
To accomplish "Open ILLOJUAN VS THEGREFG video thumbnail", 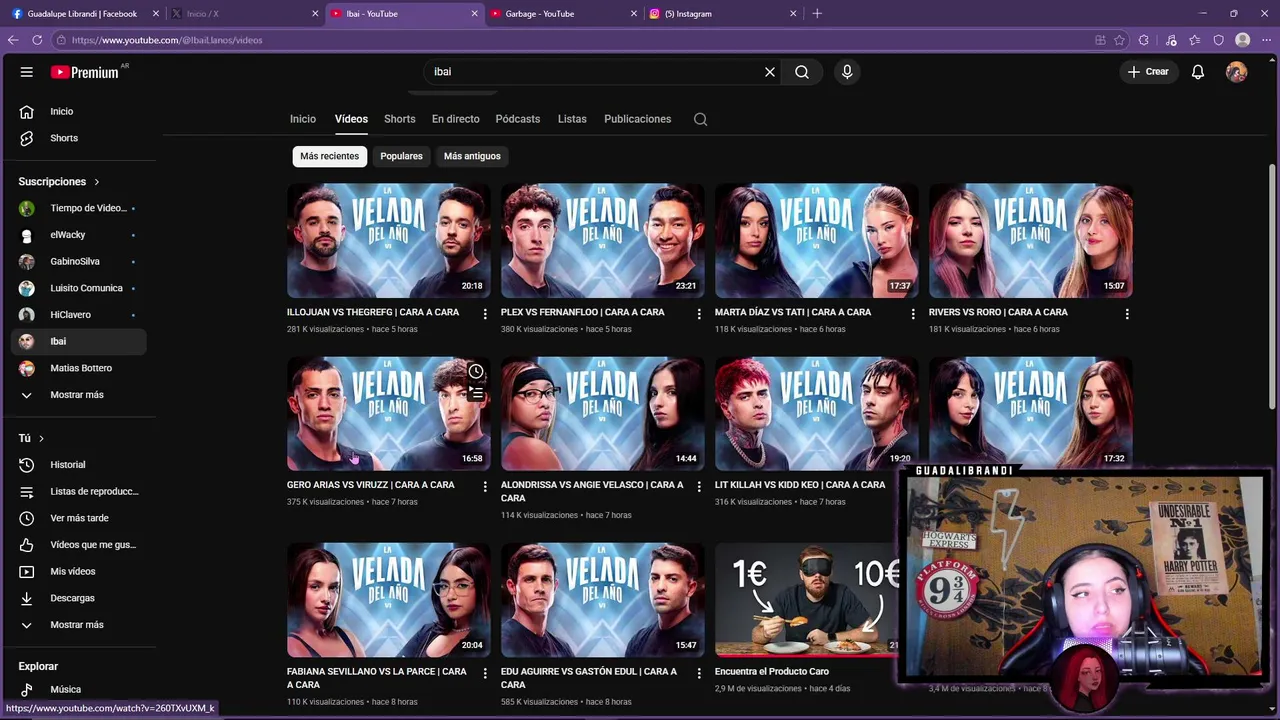I will coord(388,240).
